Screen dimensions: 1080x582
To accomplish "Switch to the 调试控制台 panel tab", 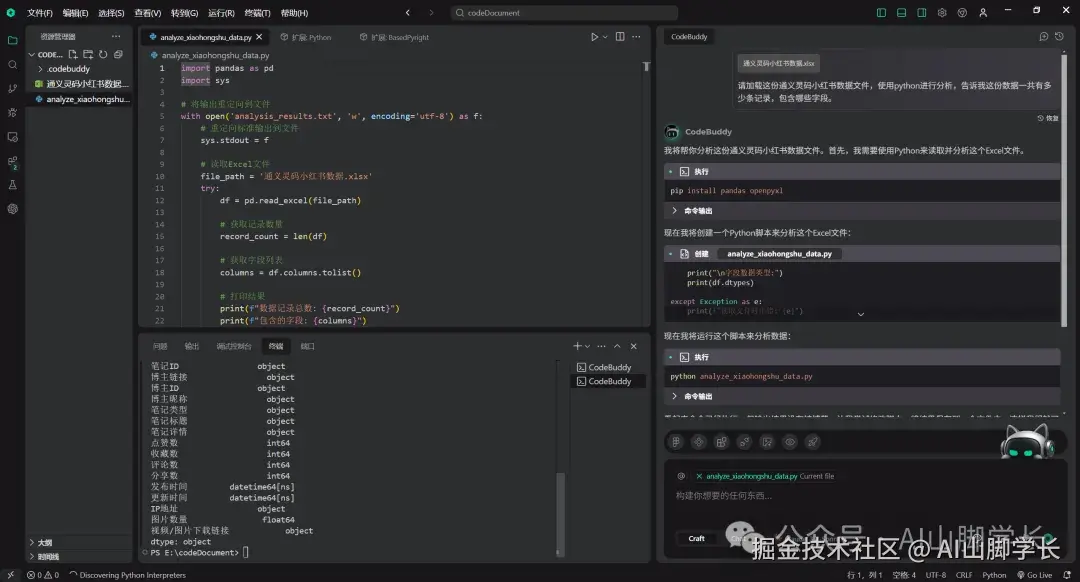I will [x=233, y=346].
